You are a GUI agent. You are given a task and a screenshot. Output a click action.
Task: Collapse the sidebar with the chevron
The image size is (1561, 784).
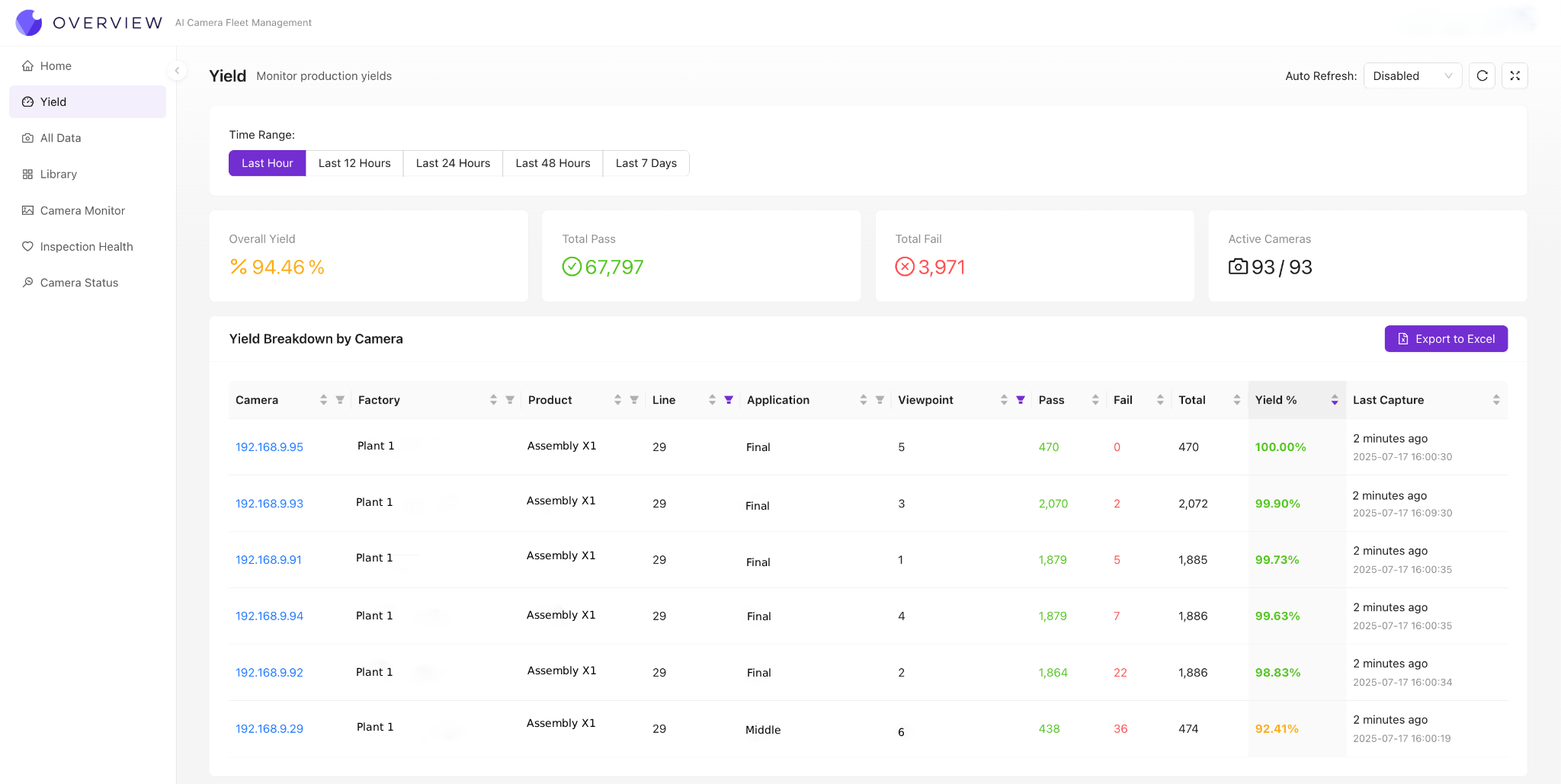176,70
